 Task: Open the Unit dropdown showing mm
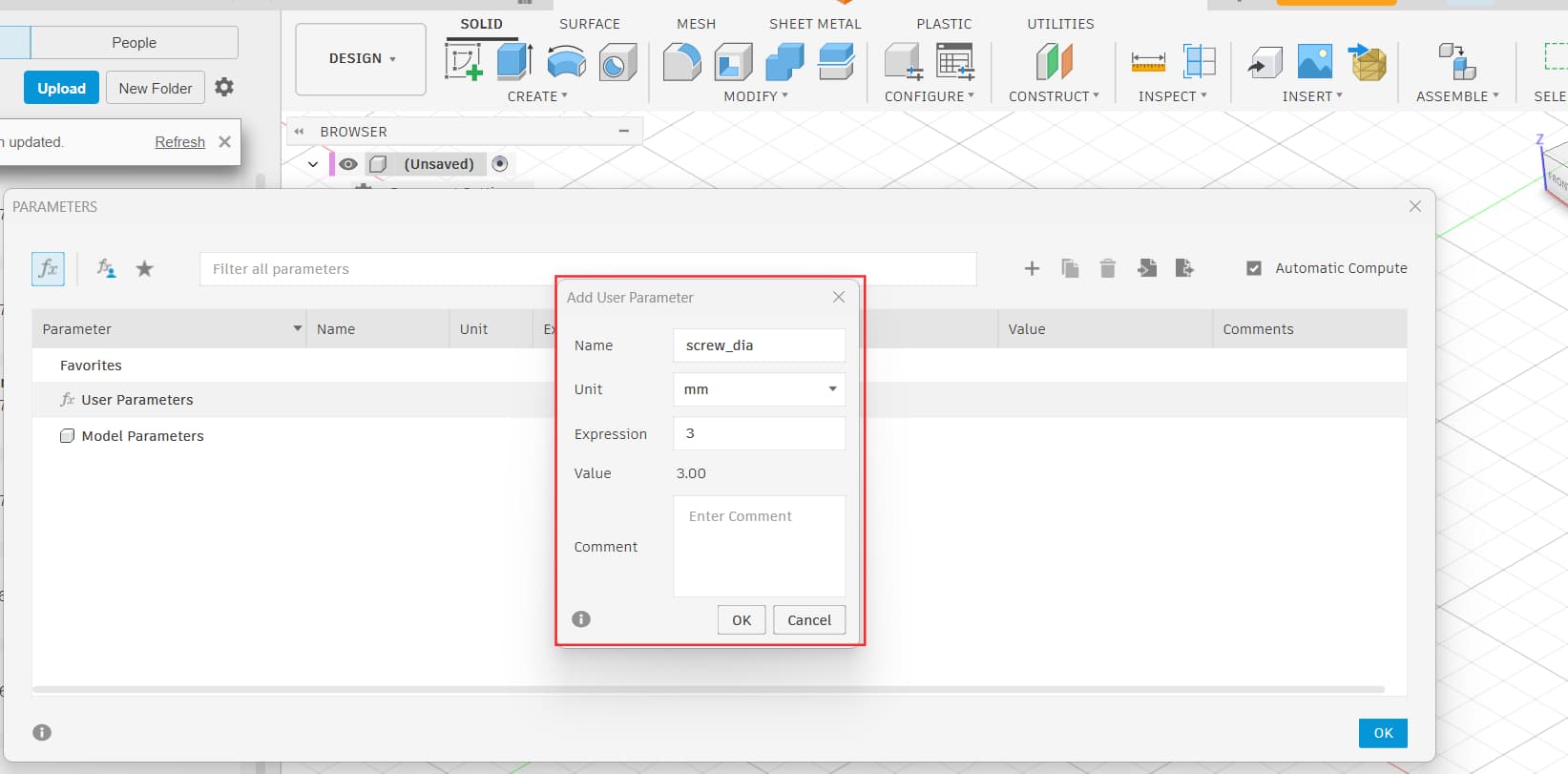760,389
